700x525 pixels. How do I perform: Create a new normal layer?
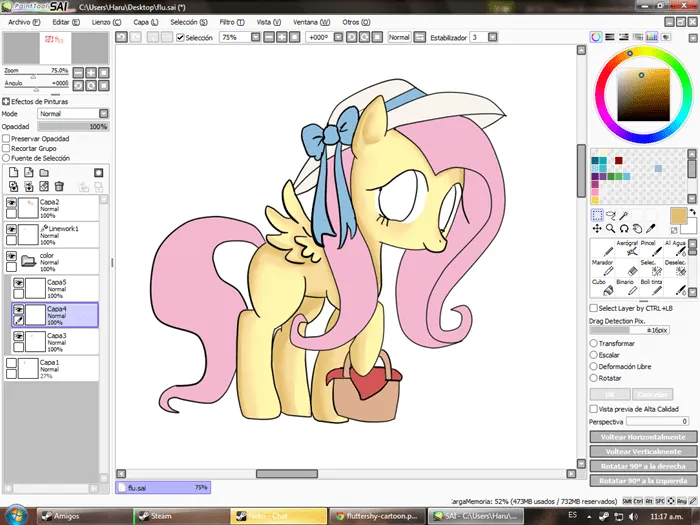[13, 173]
